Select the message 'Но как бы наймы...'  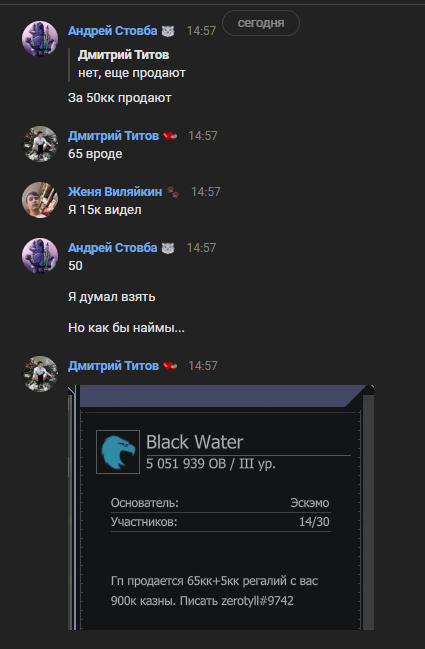tap(126, 328)
